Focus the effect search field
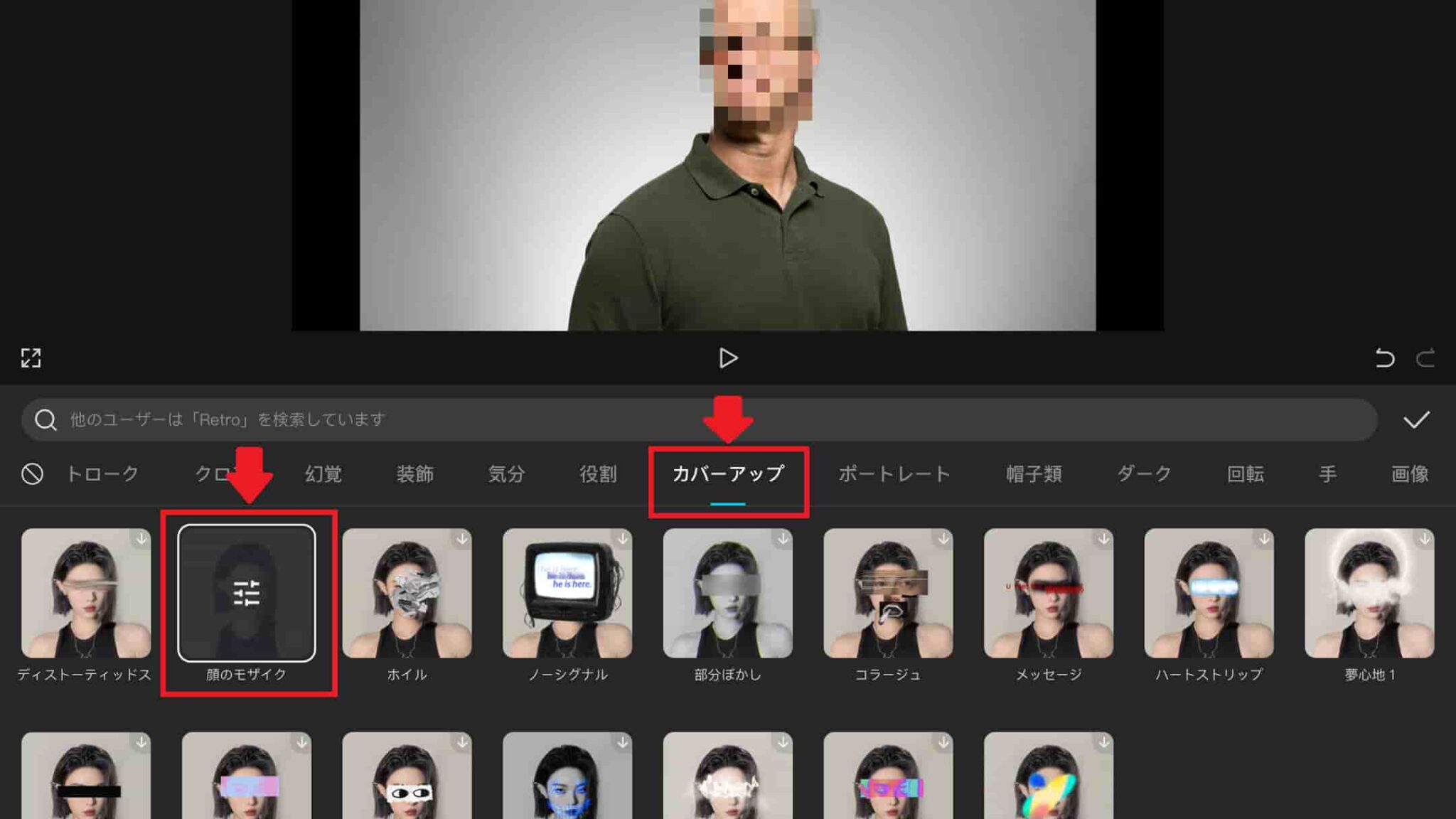 700,419
